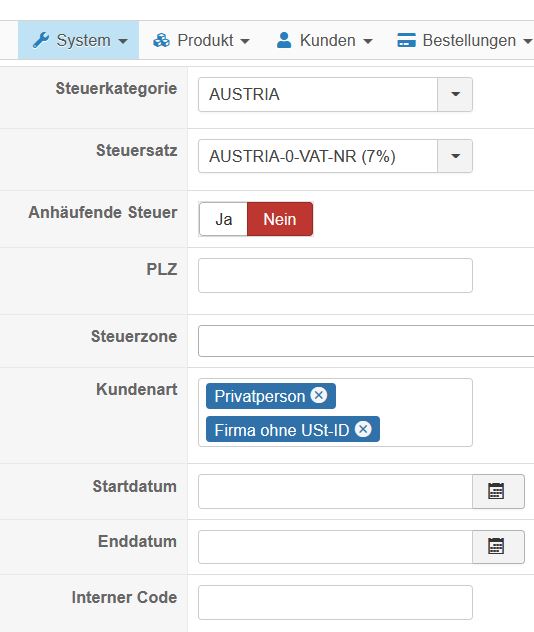
Task: Remove the Firma ohne USt-ID tag
Action: (x=363, y=429)
